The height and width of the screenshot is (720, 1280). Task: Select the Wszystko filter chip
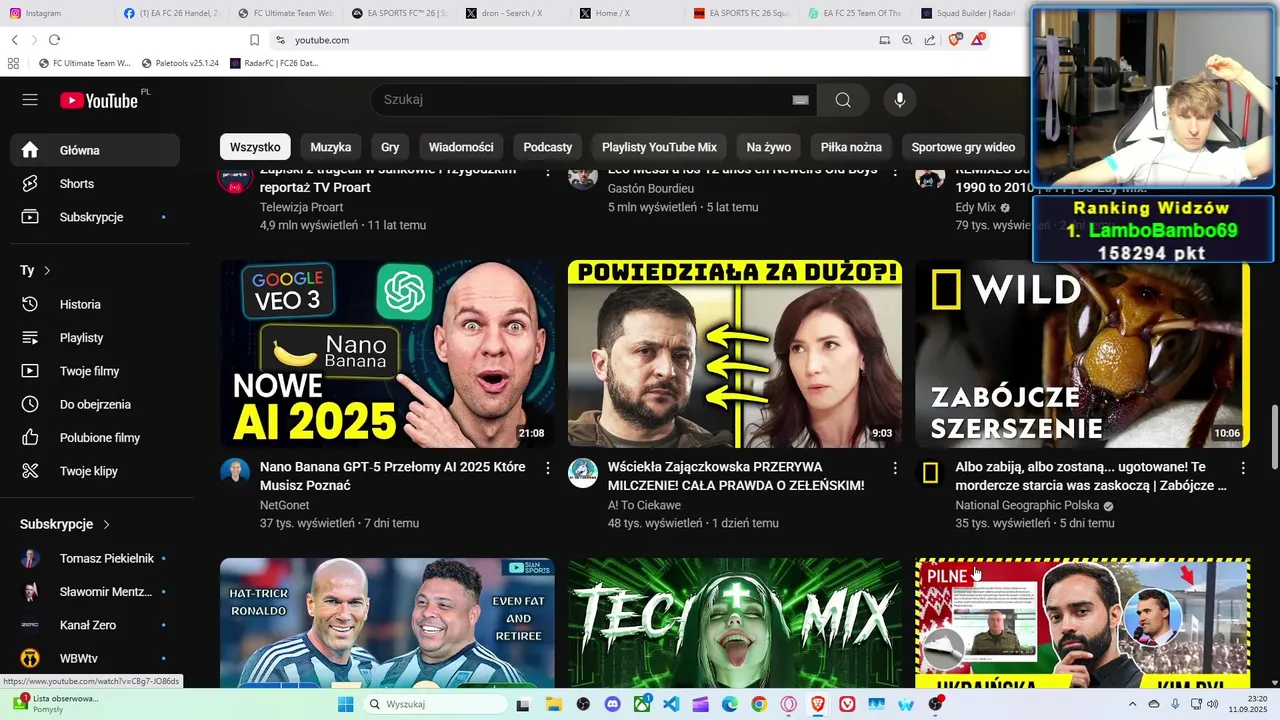pos(255,147)
